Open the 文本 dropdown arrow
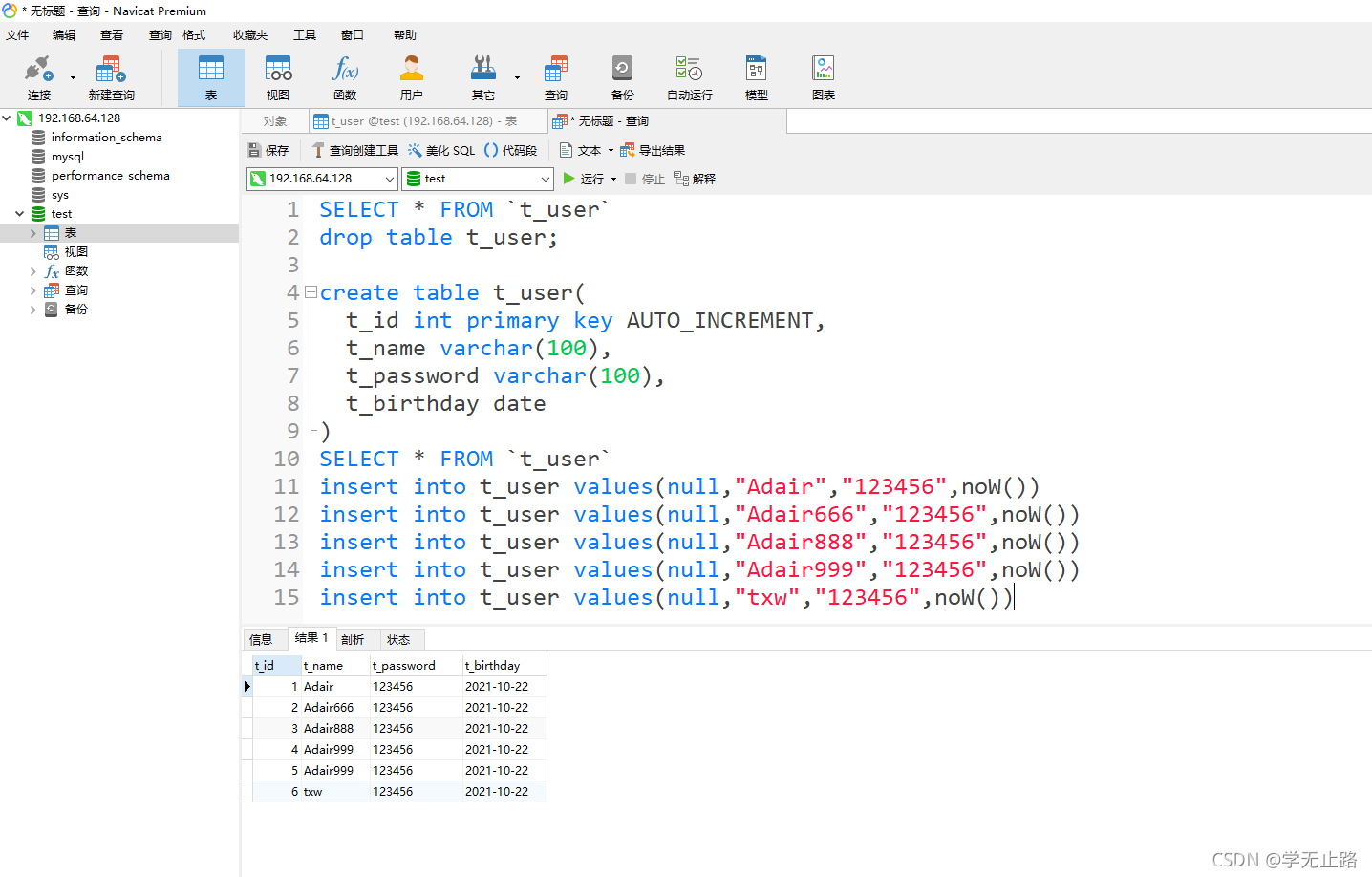 click(611, 150)
